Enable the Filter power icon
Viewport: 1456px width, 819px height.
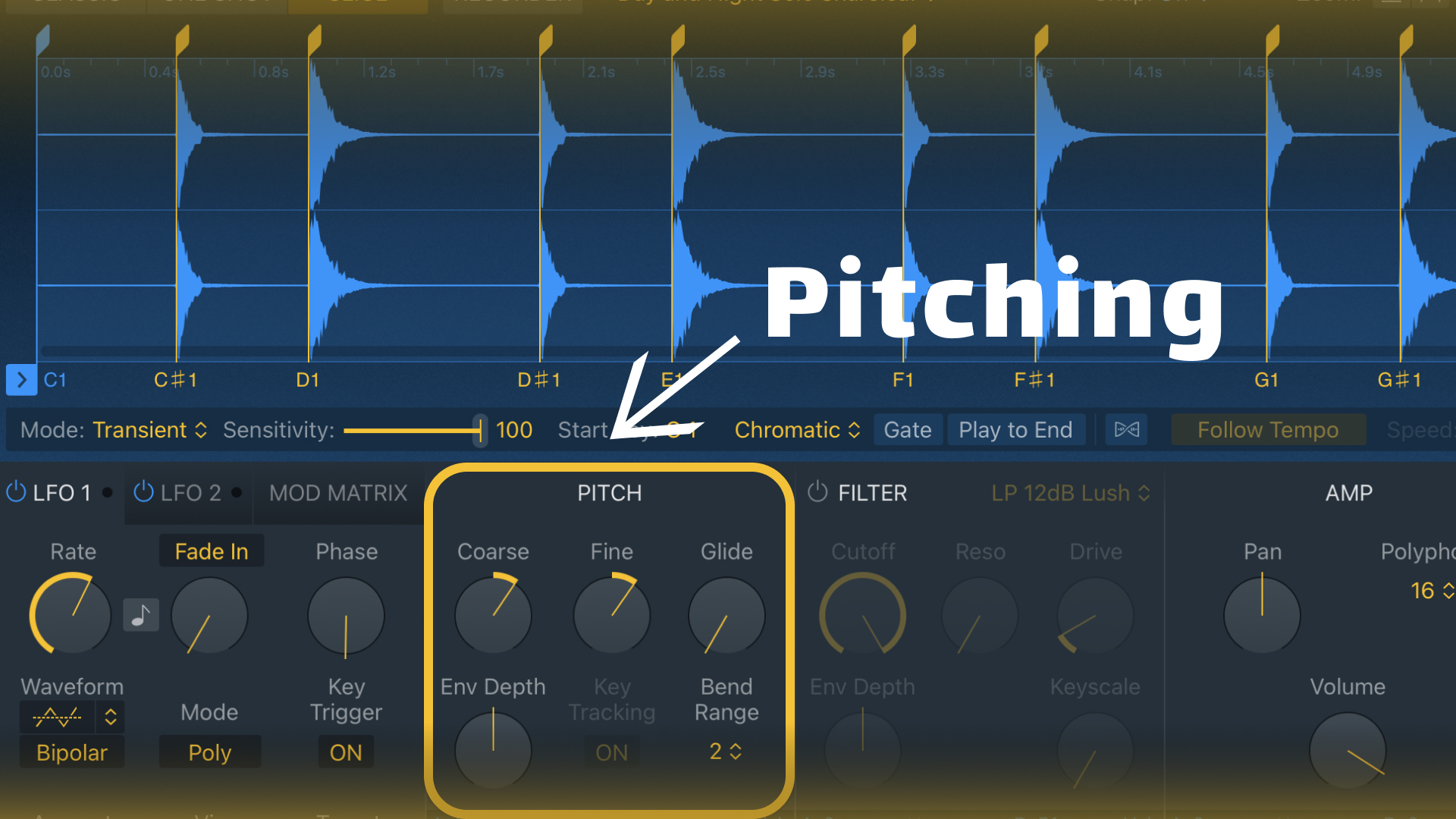click(817, 492)
